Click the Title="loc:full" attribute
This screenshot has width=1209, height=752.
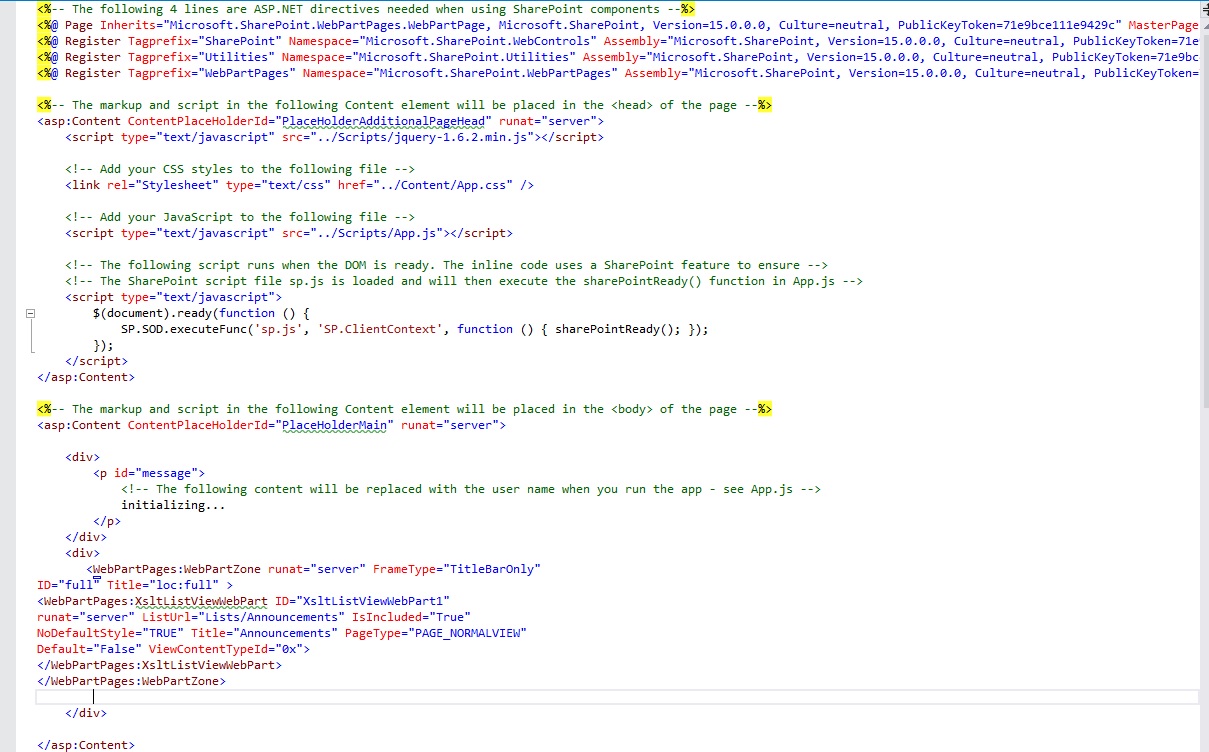click(x=164, y=585)
